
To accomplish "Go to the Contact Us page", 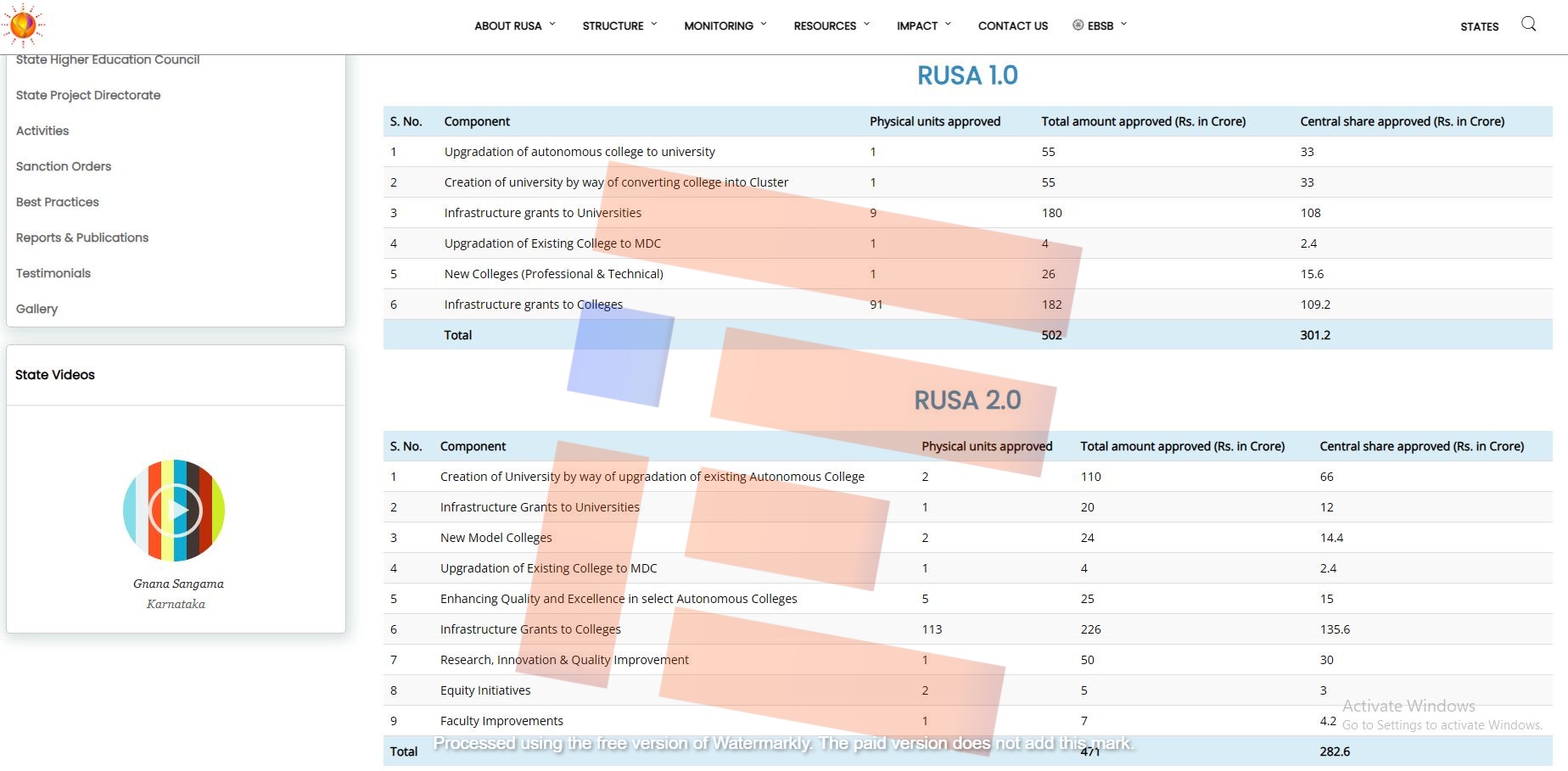I will [x=1012, y=26].
